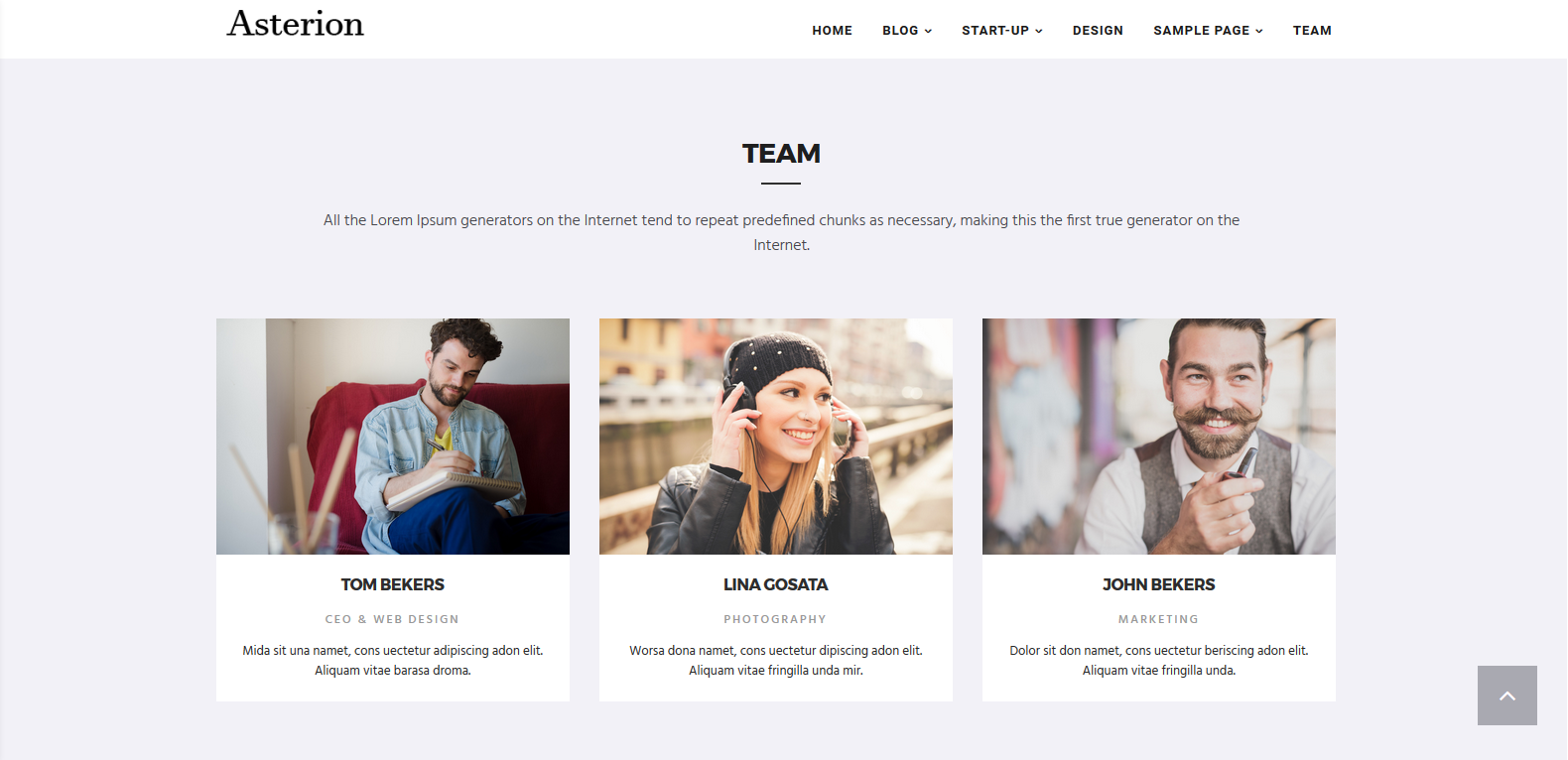The width and height of the screenshot is (1568, 760).
Task: Click the scroll-to-top arrow button
Action: click(1506, 696)
